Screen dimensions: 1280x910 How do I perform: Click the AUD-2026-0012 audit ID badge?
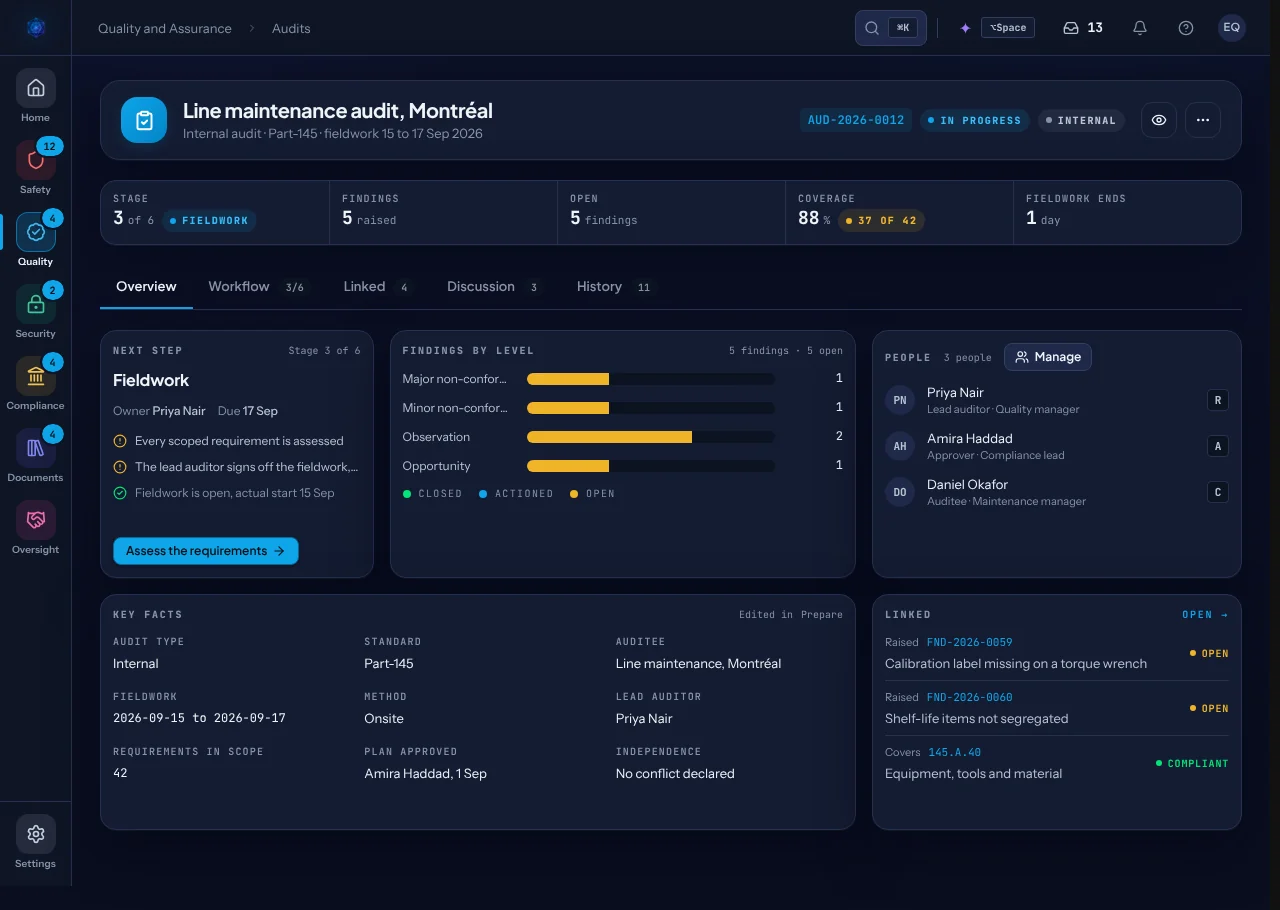[x=856, y=120]
